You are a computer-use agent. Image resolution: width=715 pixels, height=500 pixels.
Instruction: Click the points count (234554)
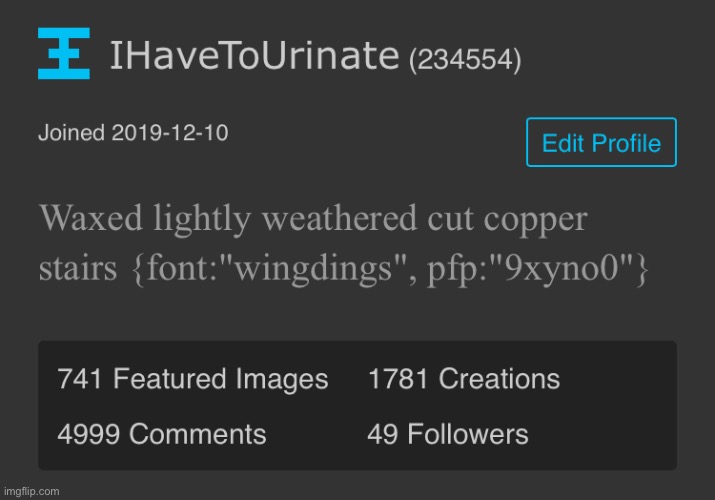tap(465, 60)
